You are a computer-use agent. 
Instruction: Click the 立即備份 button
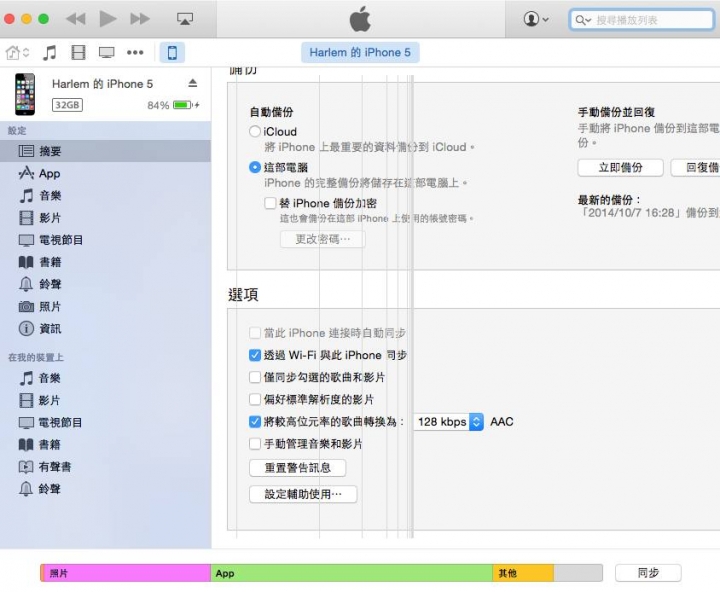coord(620,168)
